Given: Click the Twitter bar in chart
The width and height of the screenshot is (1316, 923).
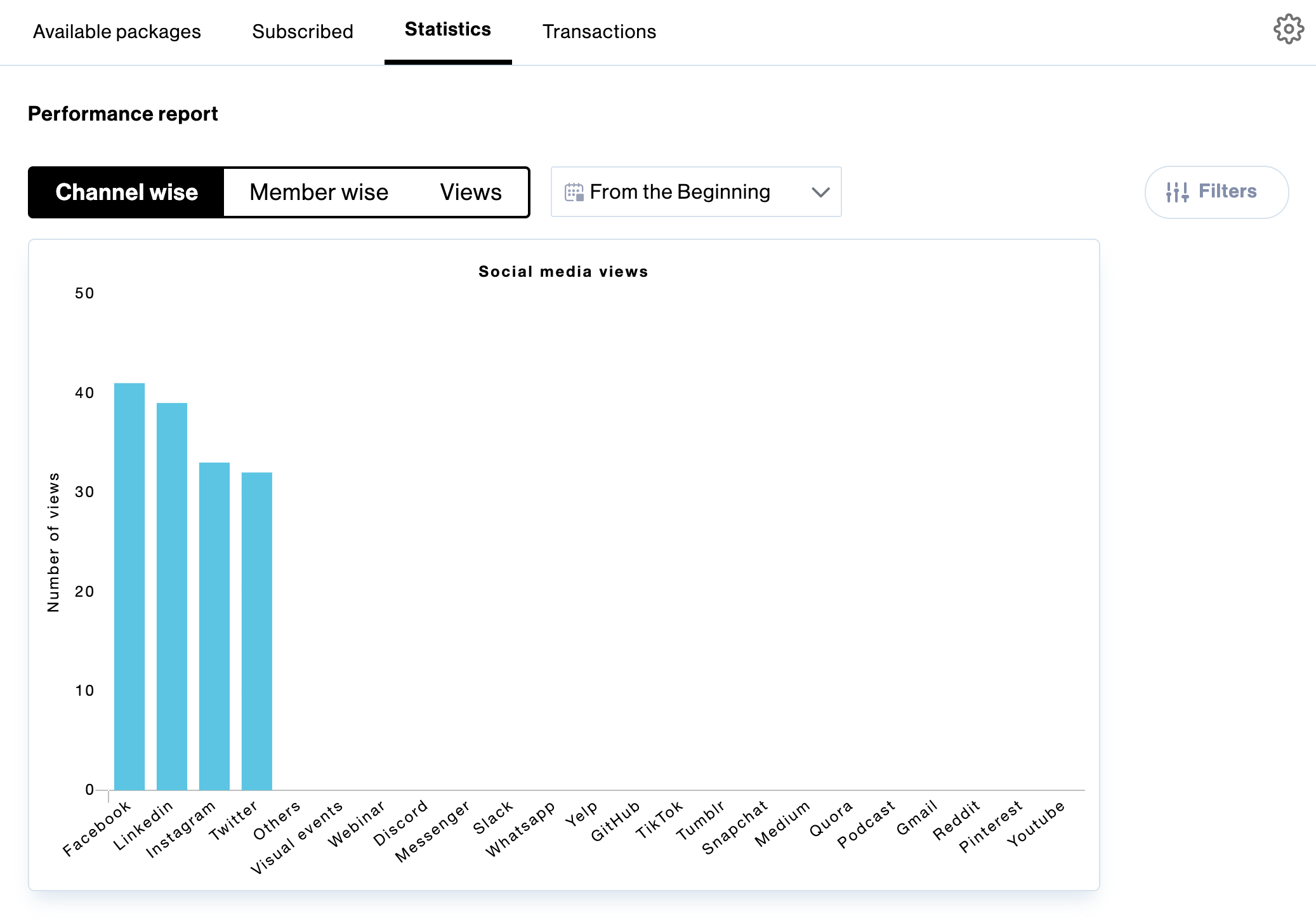Looking at the screenshot, I should point(257,631).
